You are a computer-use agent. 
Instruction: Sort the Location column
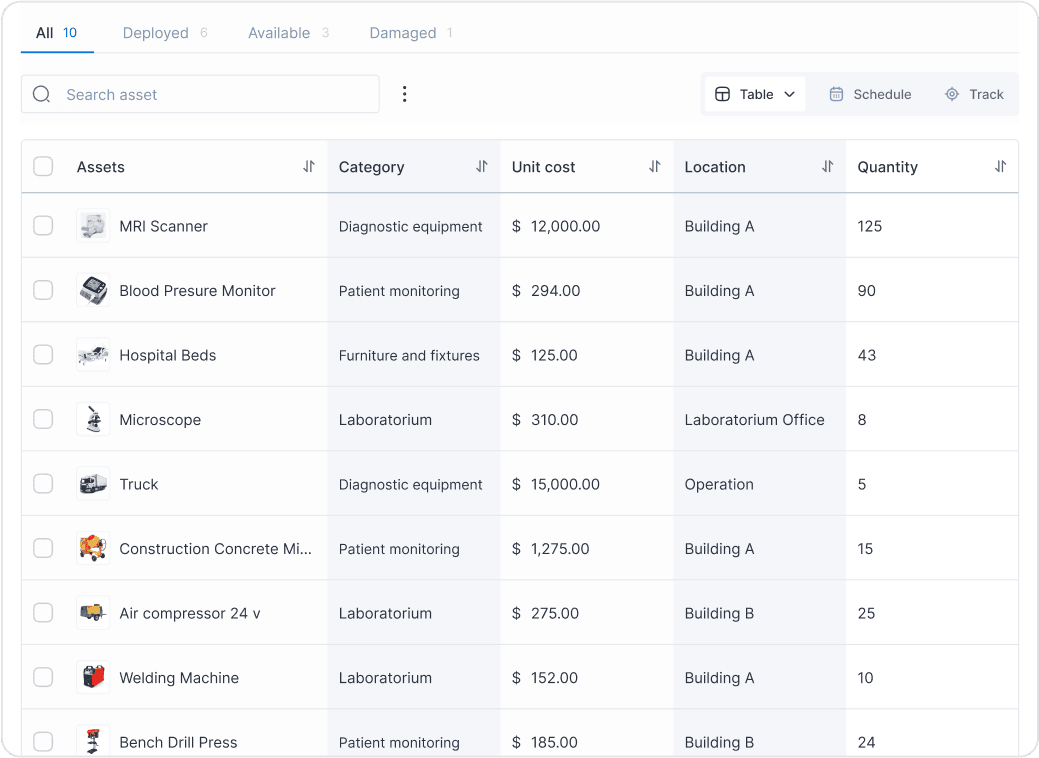(x=827, y=167)
